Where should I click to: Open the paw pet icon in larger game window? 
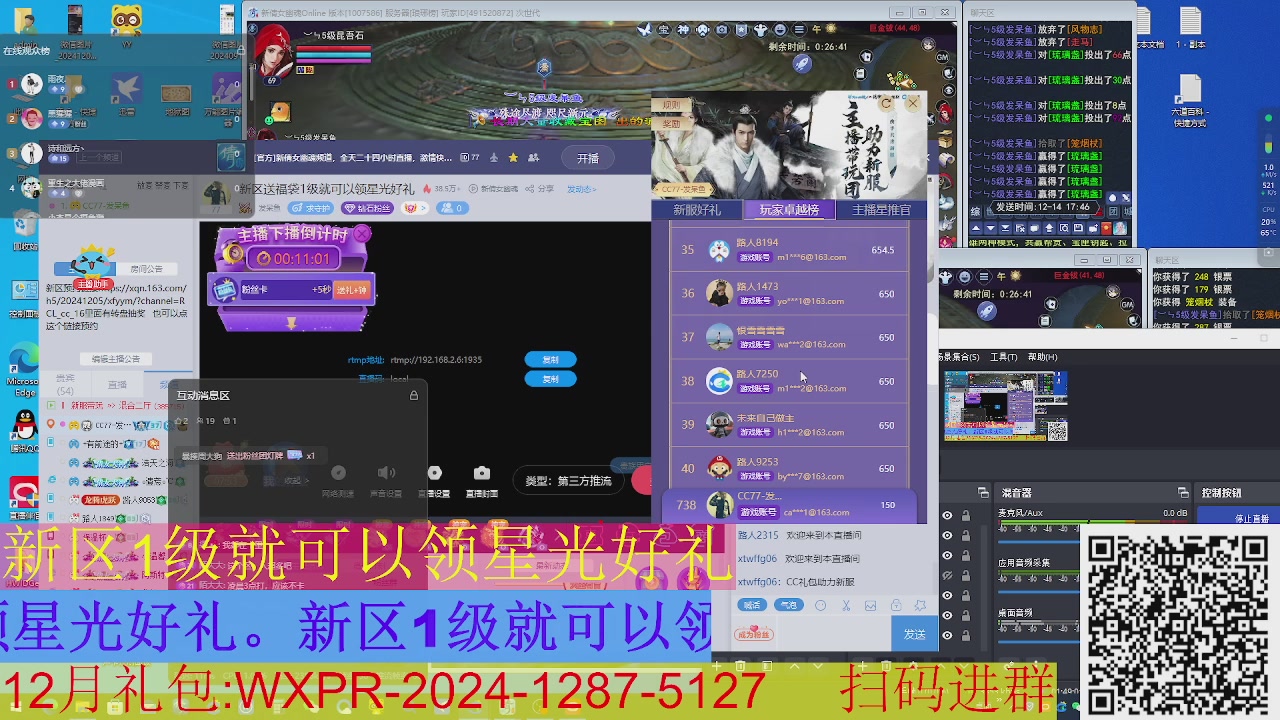point(702,30)
